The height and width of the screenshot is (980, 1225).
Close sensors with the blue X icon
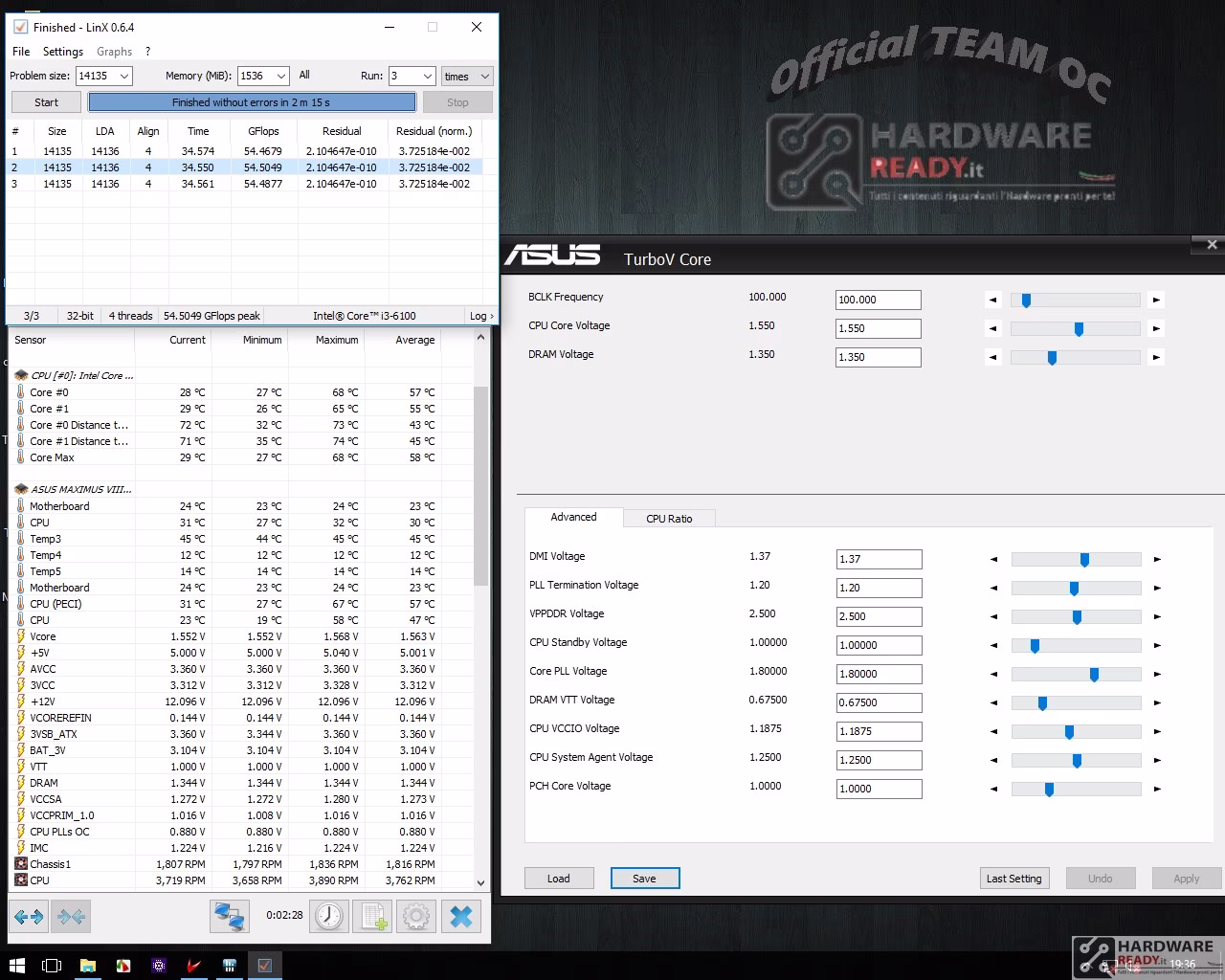(x=460, y=916)
